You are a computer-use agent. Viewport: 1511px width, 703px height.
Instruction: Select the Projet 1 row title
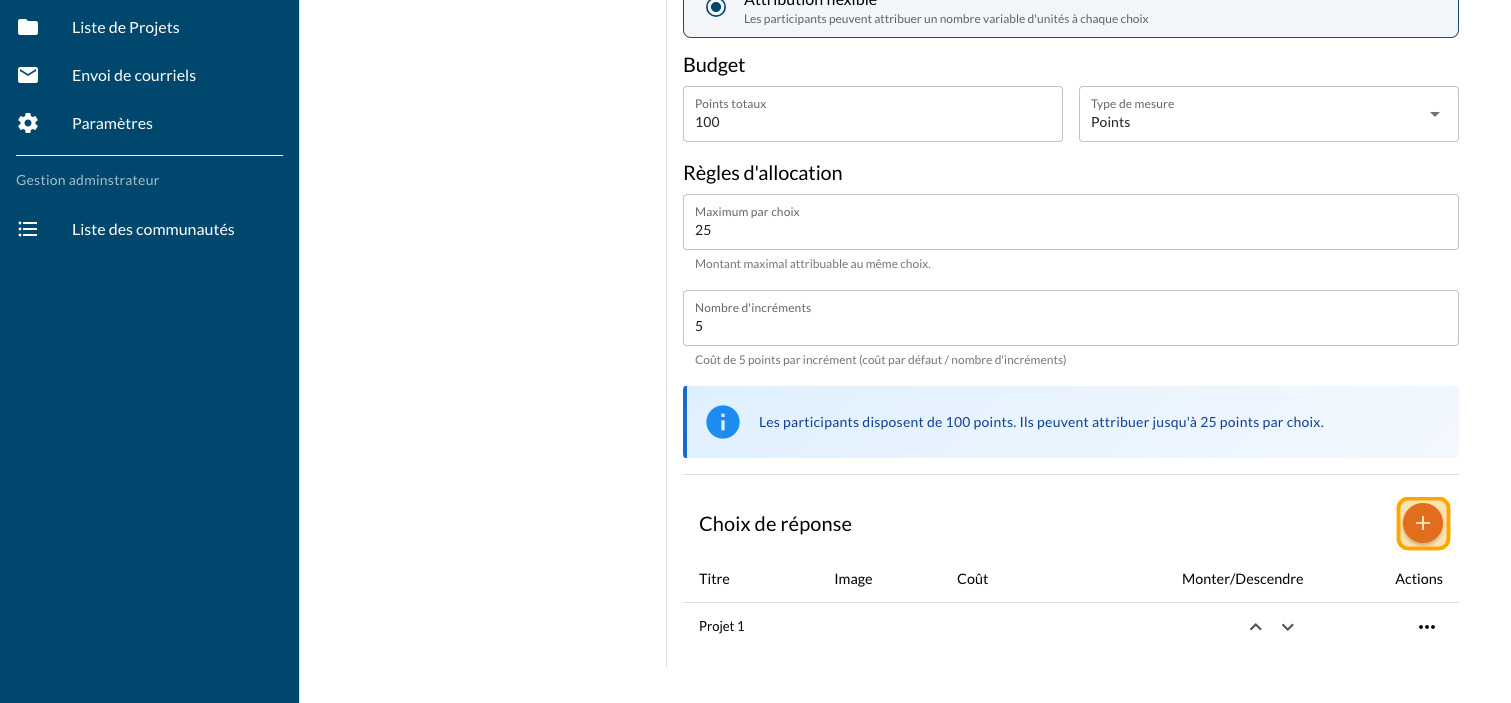(721, 627)
